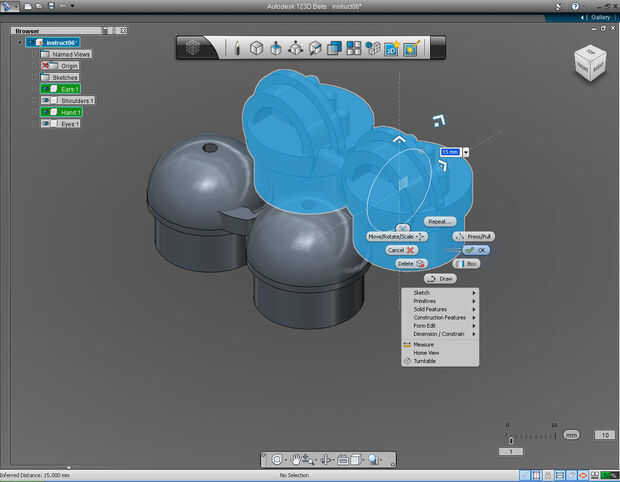Screen dimensions: 620x482
Task: Click the yellow square with pencil icon
Action: (x=412, y=48)
